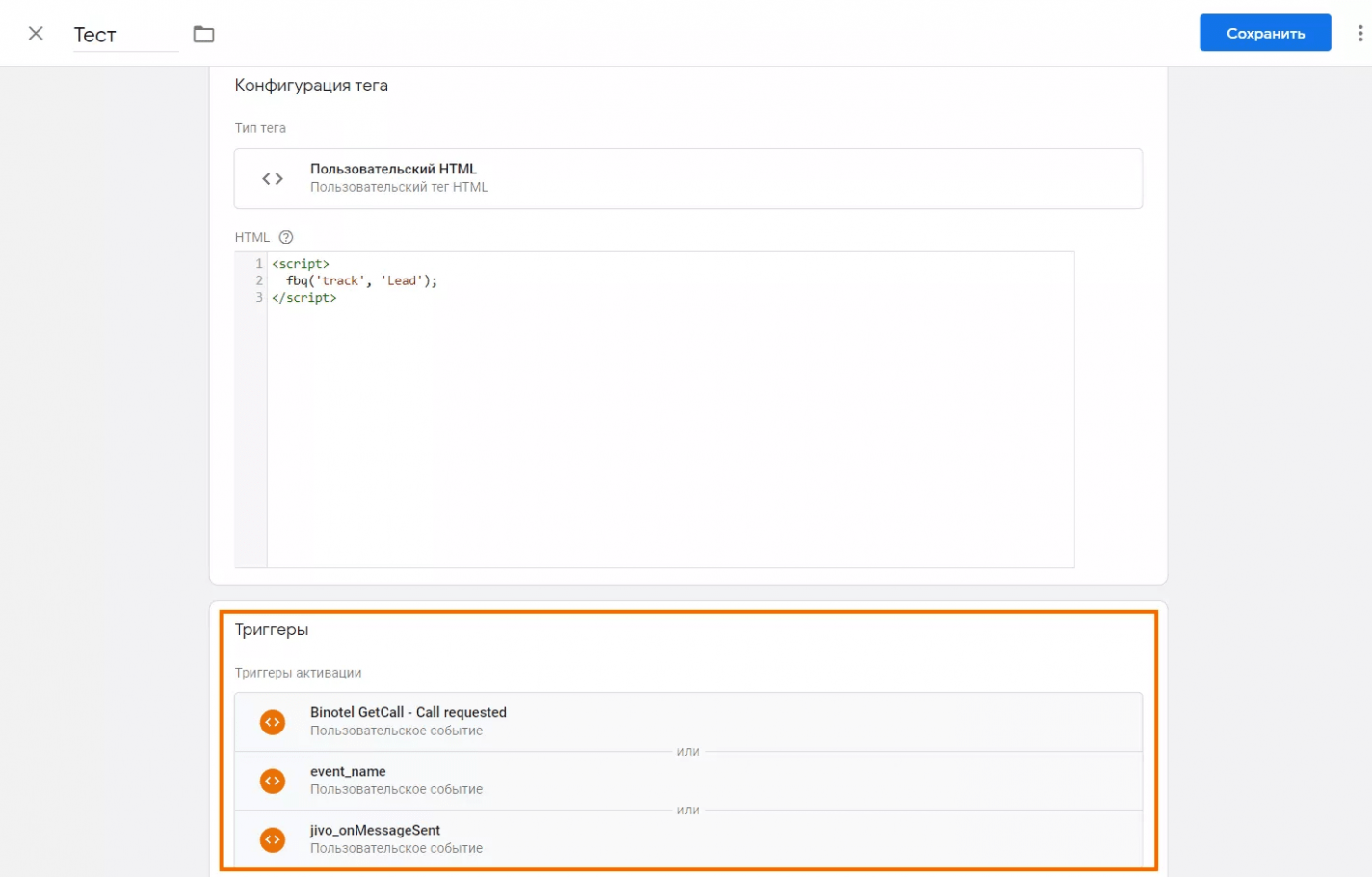Image resolution: width=1372 pixels, height=877 pixels.
Task: Click the code brackets tag type icon
Action: 273,179
